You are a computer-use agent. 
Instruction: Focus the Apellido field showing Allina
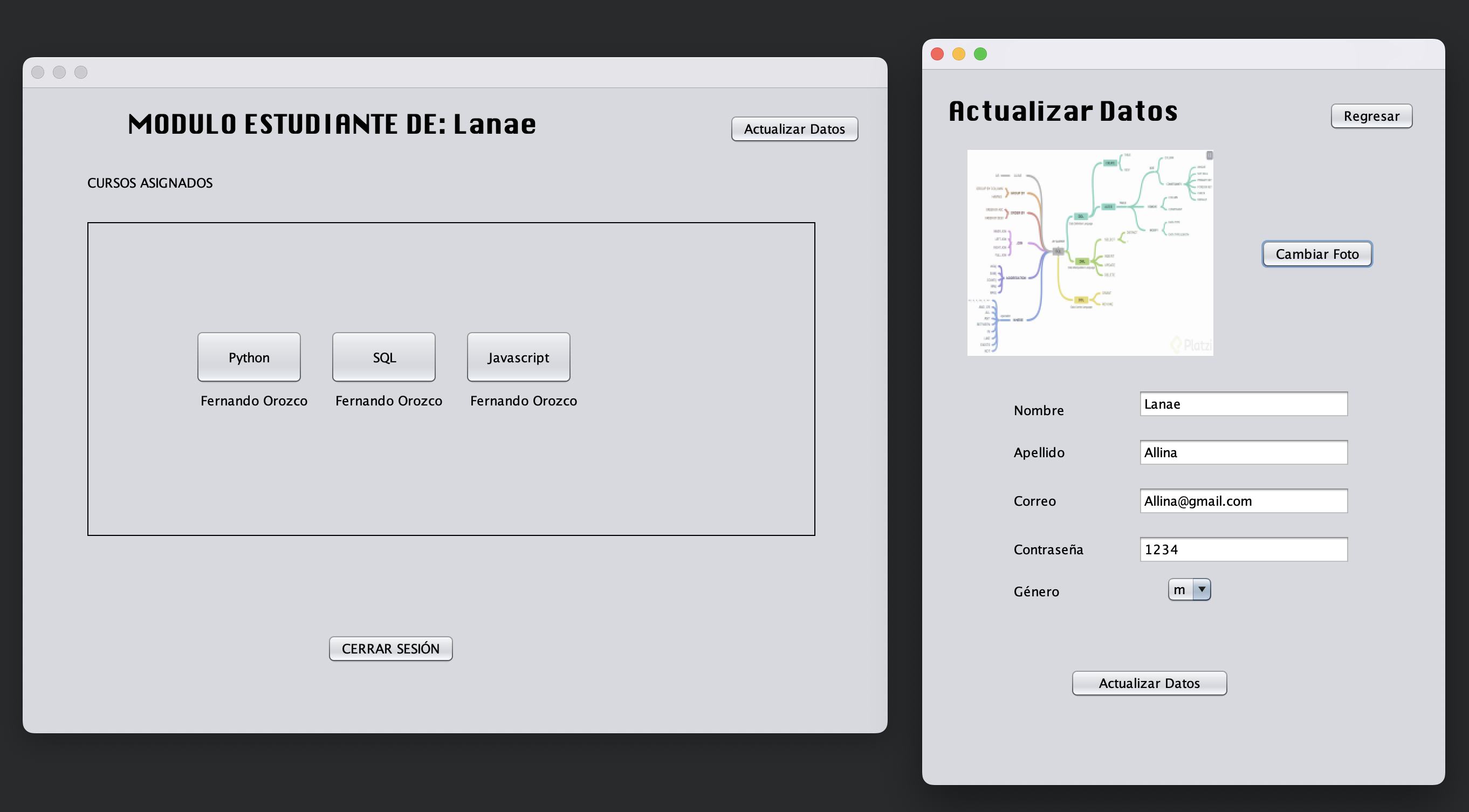click(1243, 452)
